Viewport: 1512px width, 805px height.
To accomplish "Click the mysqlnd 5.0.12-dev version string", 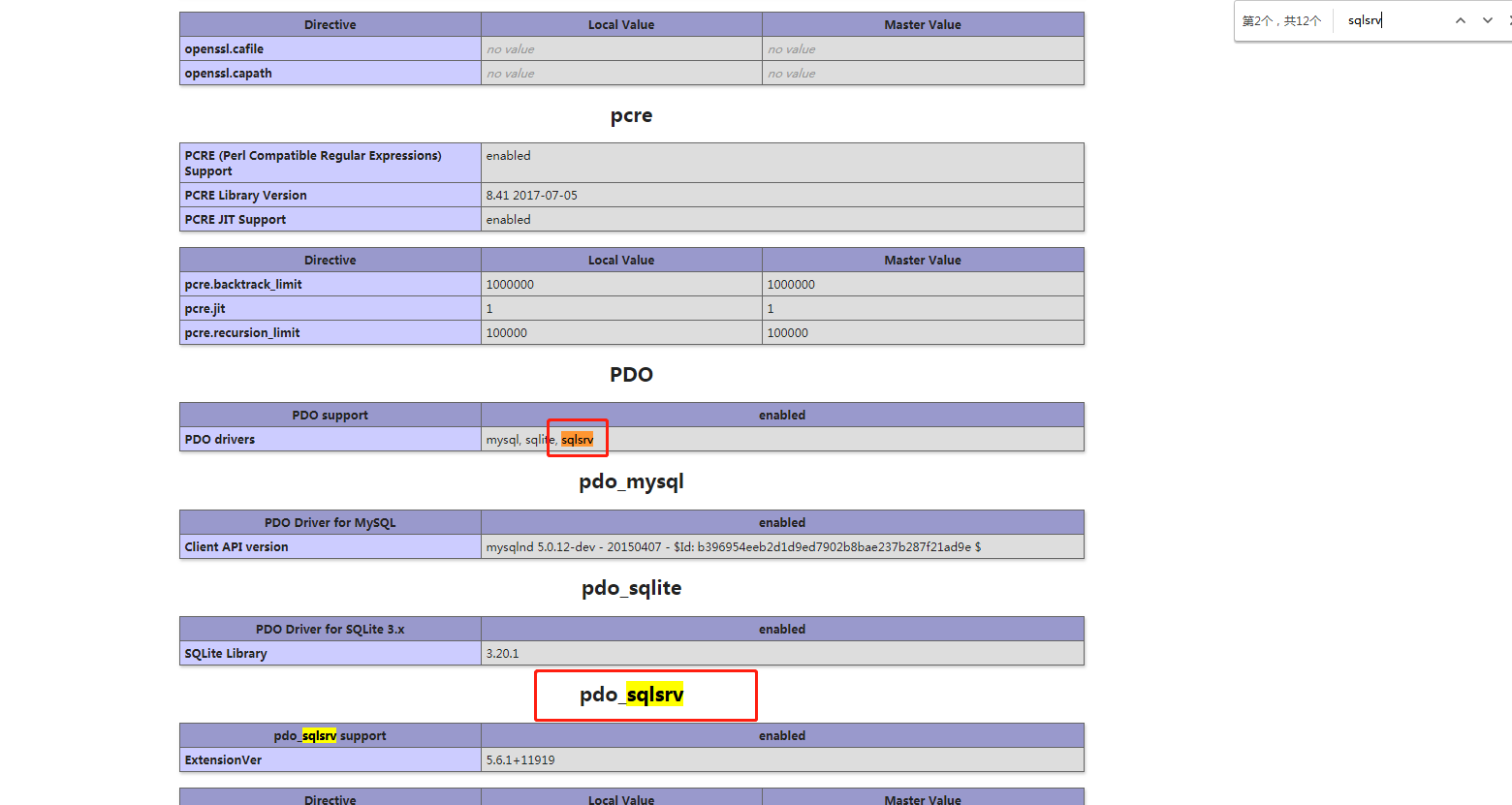I will click(733, 547).
